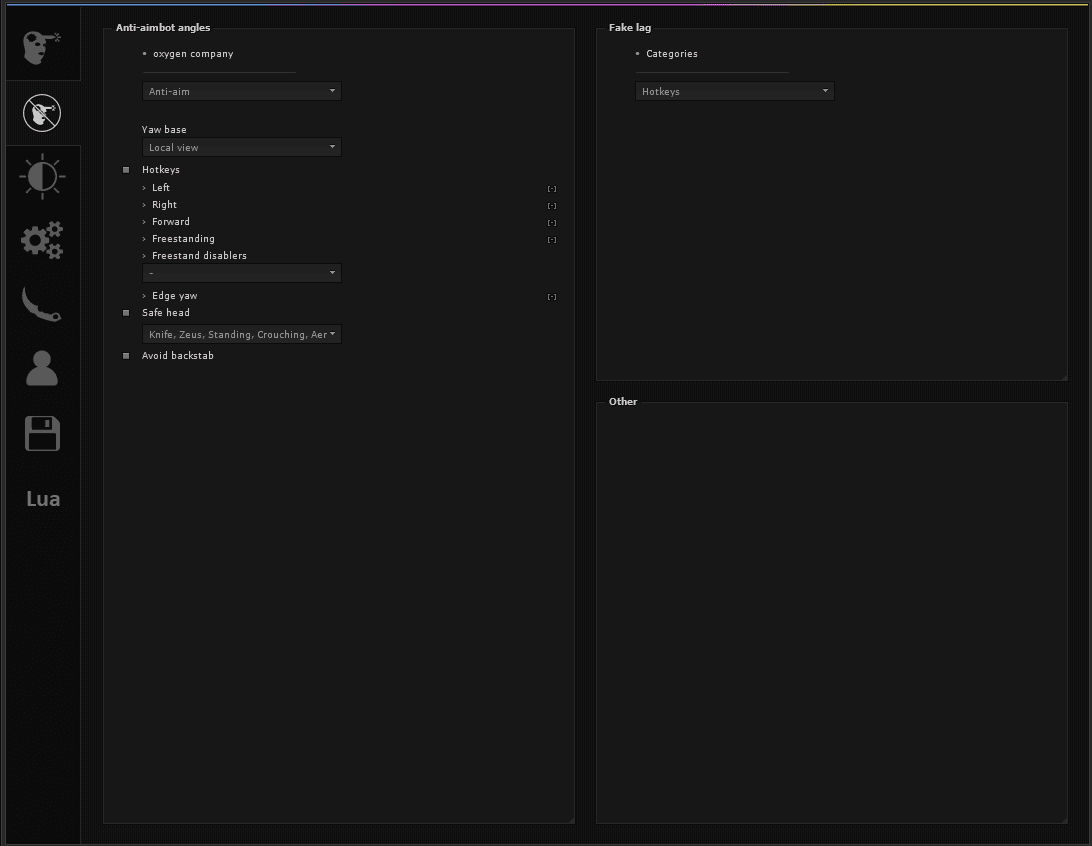Open the Lua scripts tab
This screenshot has width=1092, height=846.
tap(43, 499)
